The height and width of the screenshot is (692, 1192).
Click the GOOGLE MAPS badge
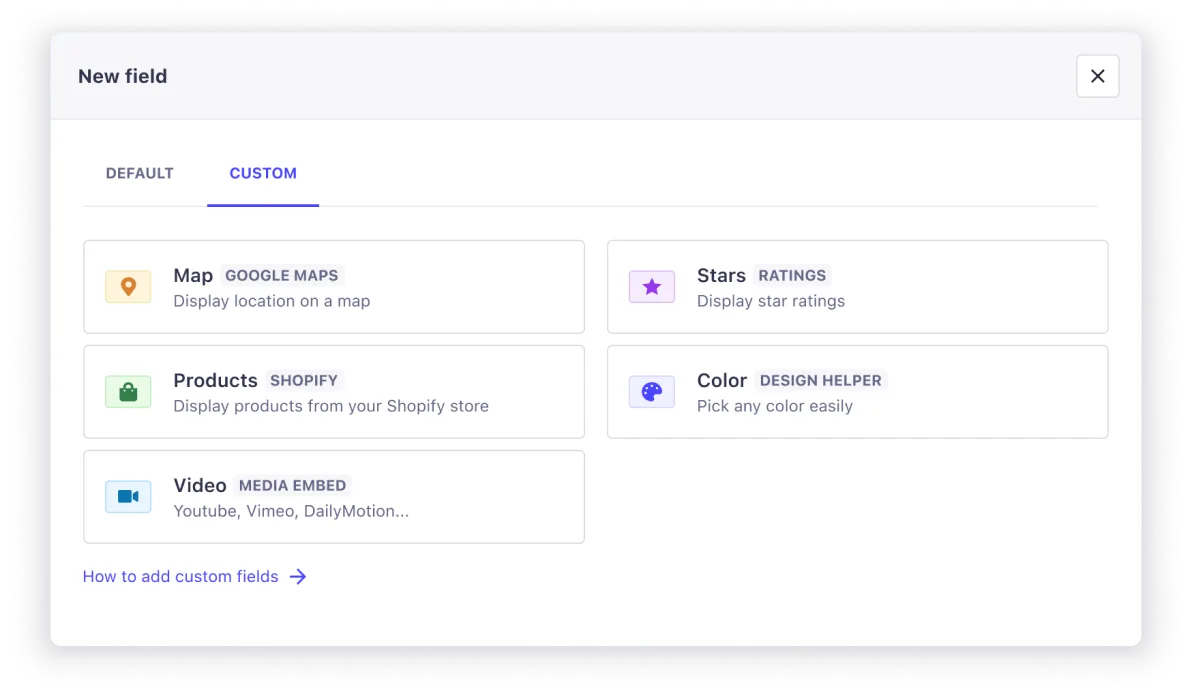(x=281, y=276)
